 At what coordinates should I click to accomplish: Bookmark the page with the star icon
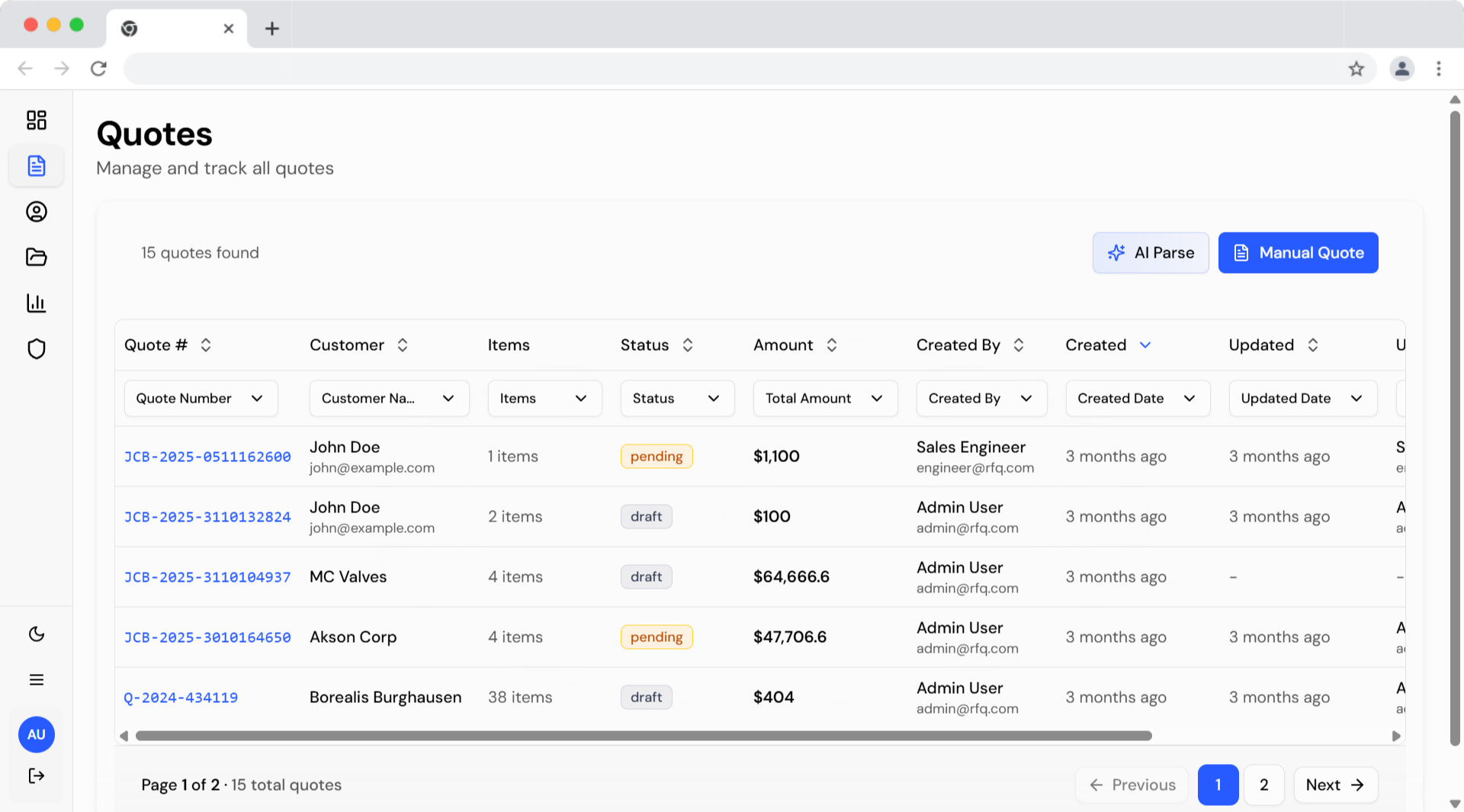pyautogui.click(x=1356, y=69)
